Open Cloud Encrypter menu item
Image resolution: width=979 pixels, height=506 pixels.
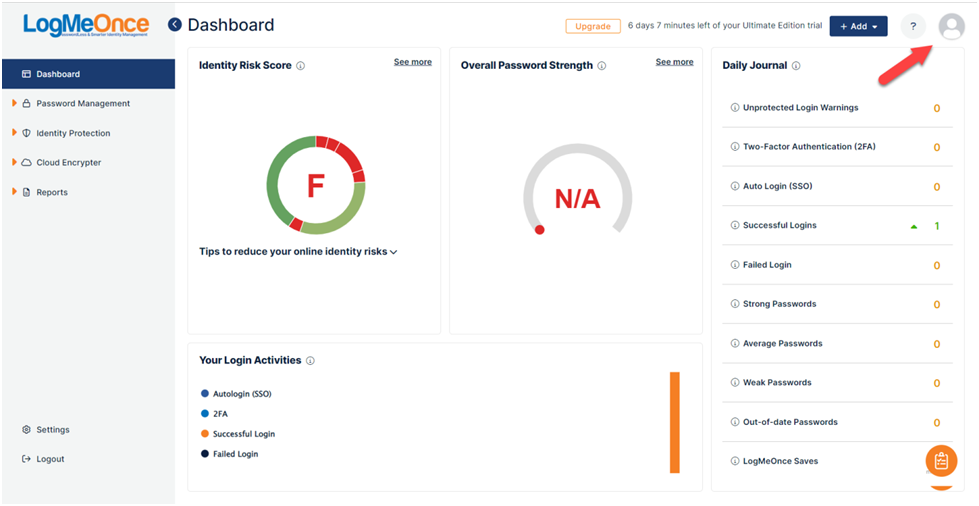click(69, 162)
